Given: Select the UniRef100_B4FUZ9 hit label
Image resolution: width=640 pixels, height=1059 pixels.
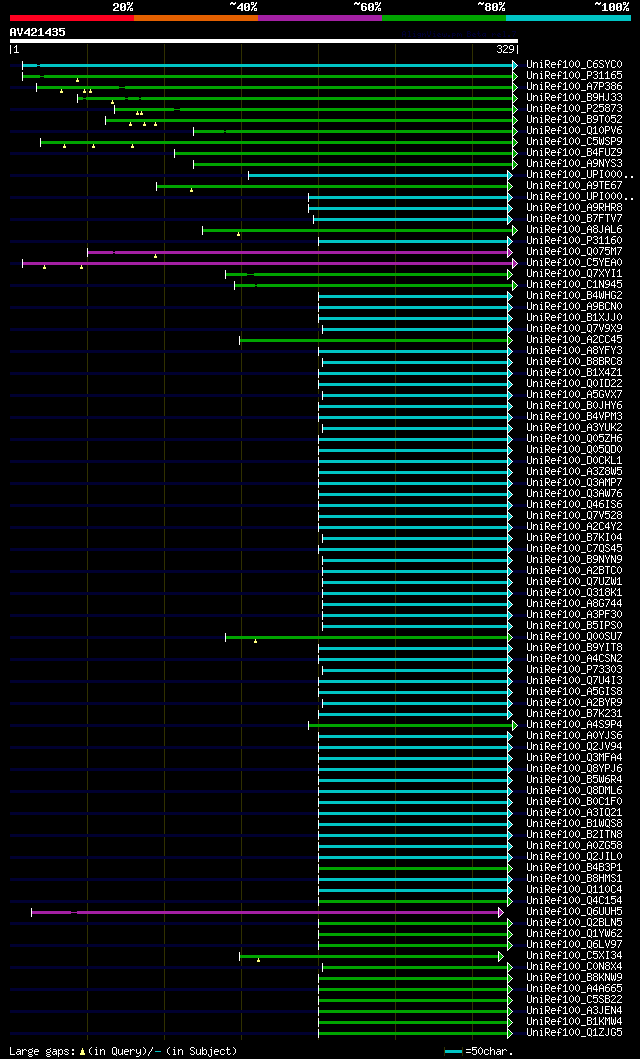Looking at the screenshot, I should (575, 153).
